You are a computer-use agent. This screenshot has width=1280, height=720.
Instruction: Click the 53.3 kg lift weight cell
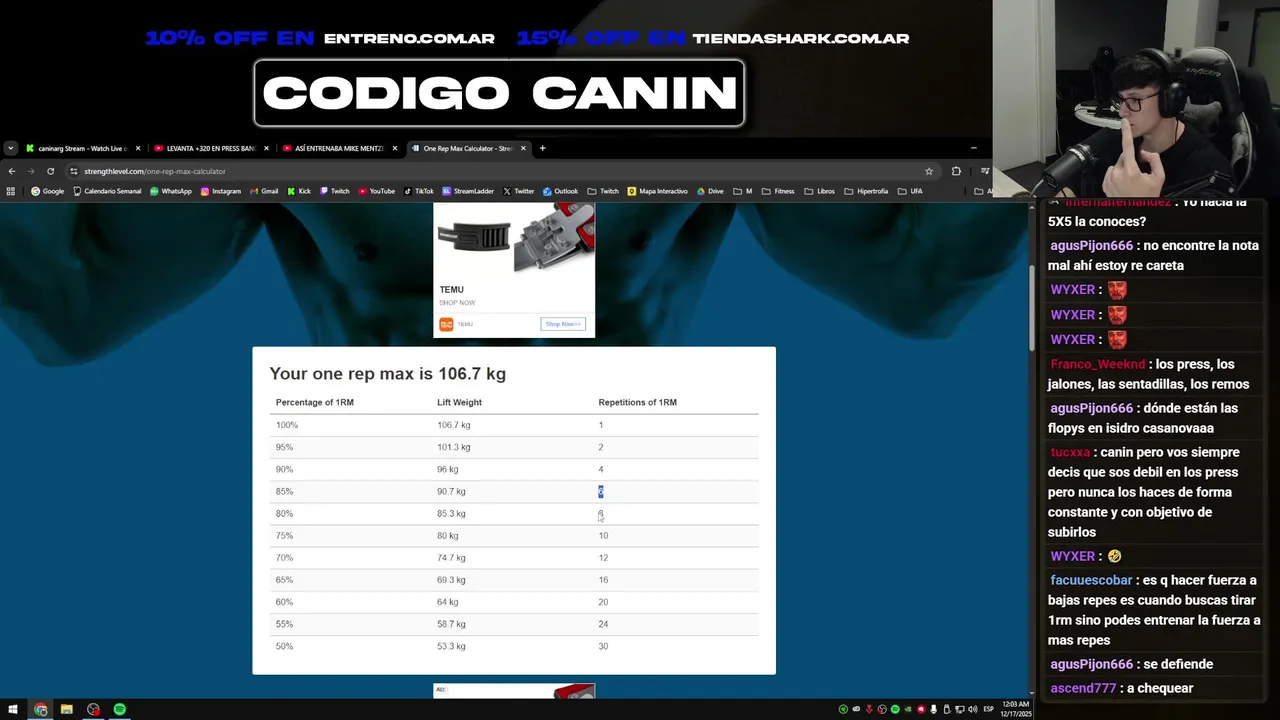451,646
